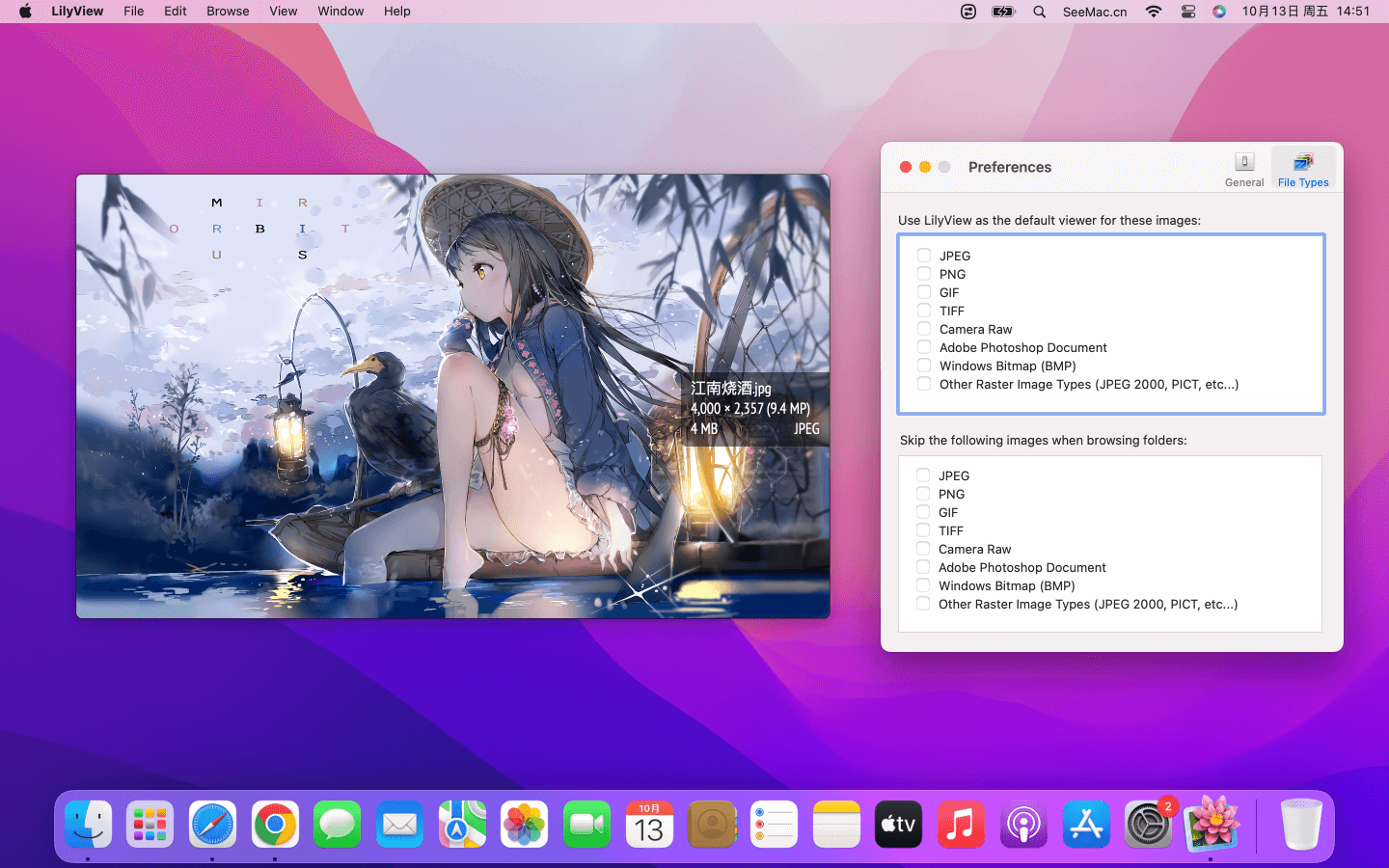The width and height of the screenshot is (1389, 868).
Task: Close the Preferences window
Action: 906,167
